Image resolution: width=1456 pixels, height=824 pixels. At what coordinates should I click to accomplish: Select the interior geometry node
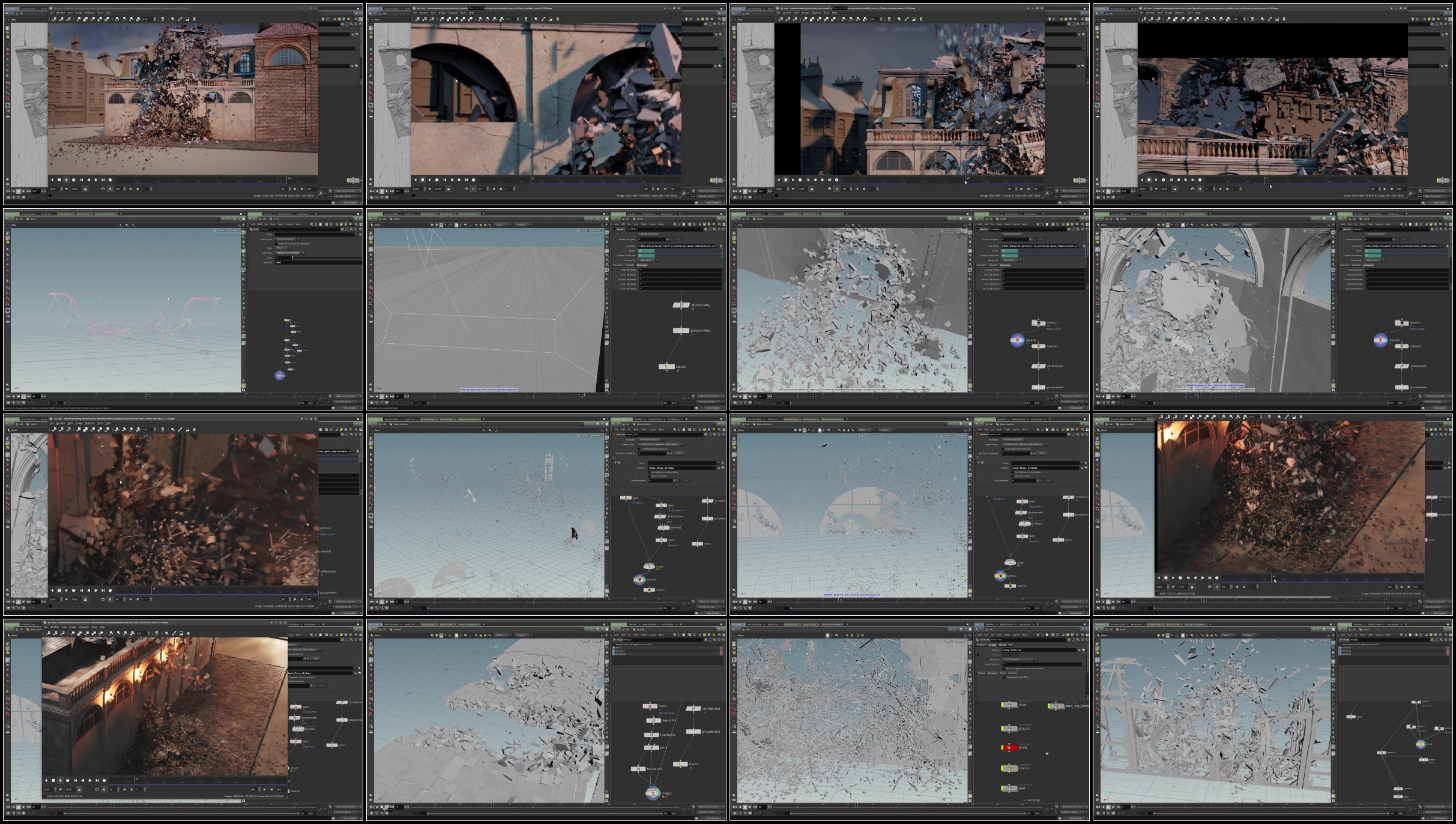pyautogui.click(x=1009, y=768)
